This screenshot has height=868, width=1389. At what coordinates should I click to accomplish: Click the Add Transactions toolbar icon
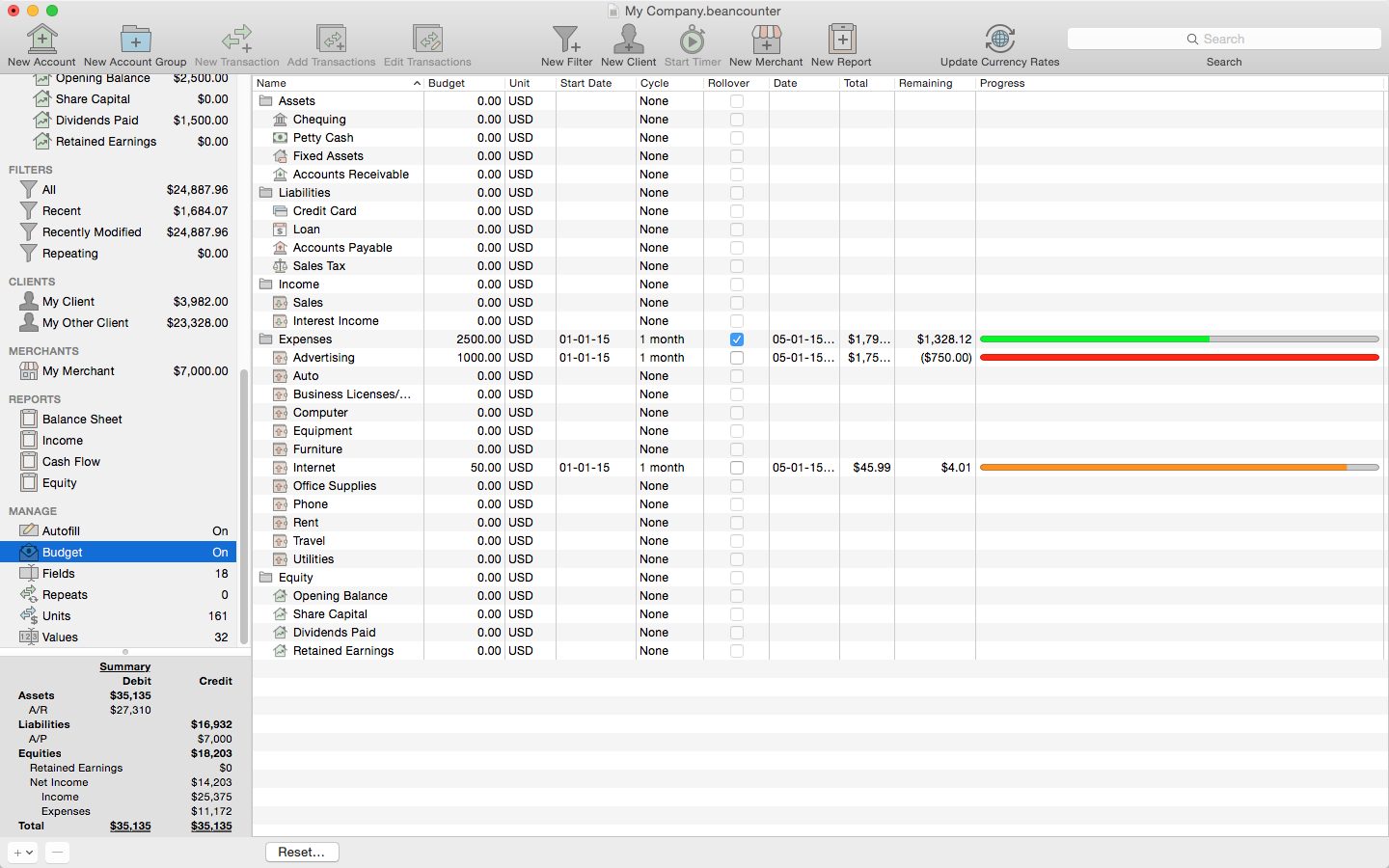coord(331,39)
